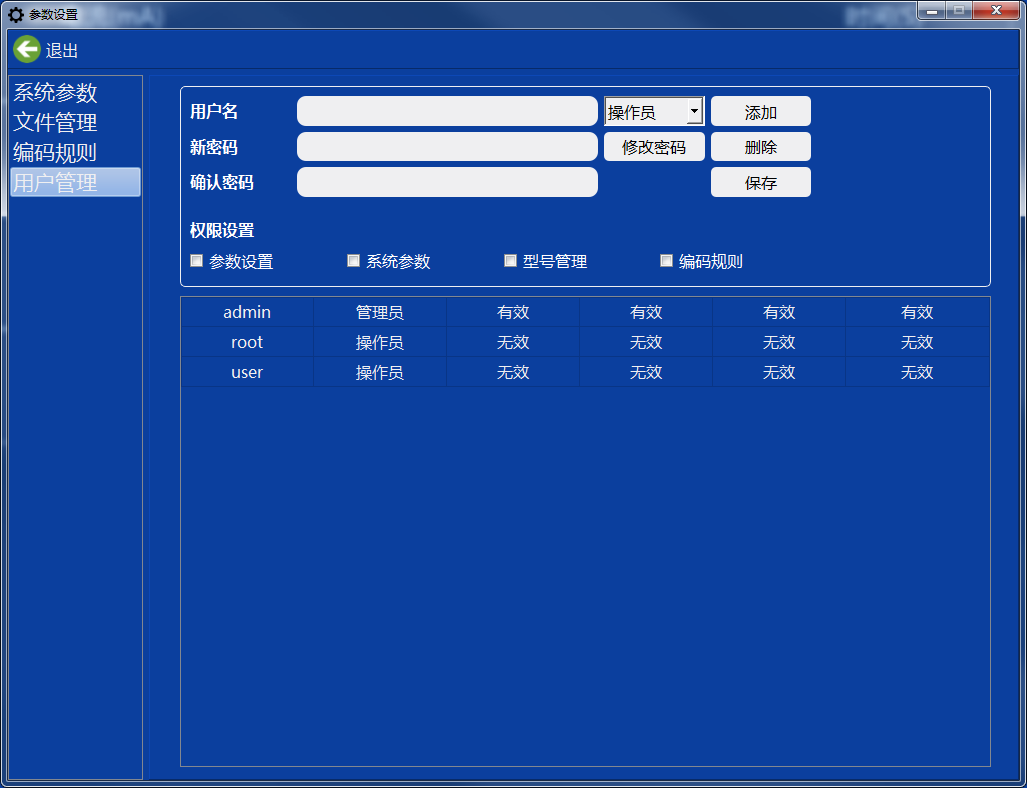Select the root user row

585,342
